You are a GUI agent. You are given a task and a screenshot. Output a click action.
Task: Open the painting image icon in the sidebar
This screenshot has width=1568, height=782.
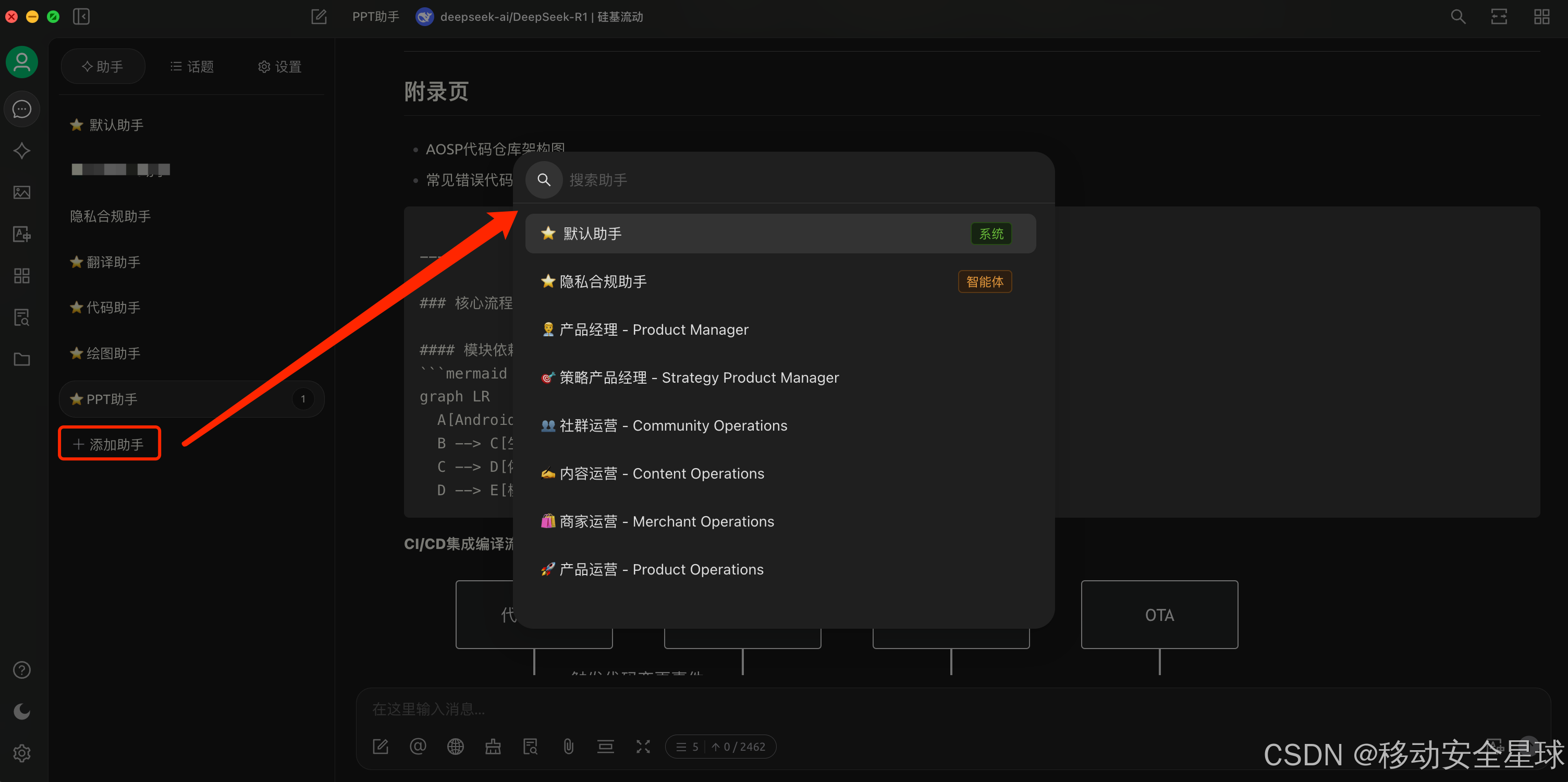click(x=22, y=192)
